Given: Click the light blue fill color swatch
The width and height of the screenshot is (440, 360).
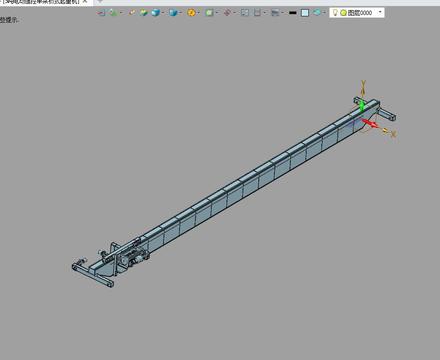Looking at the screenshot, I should click(305, 13).
